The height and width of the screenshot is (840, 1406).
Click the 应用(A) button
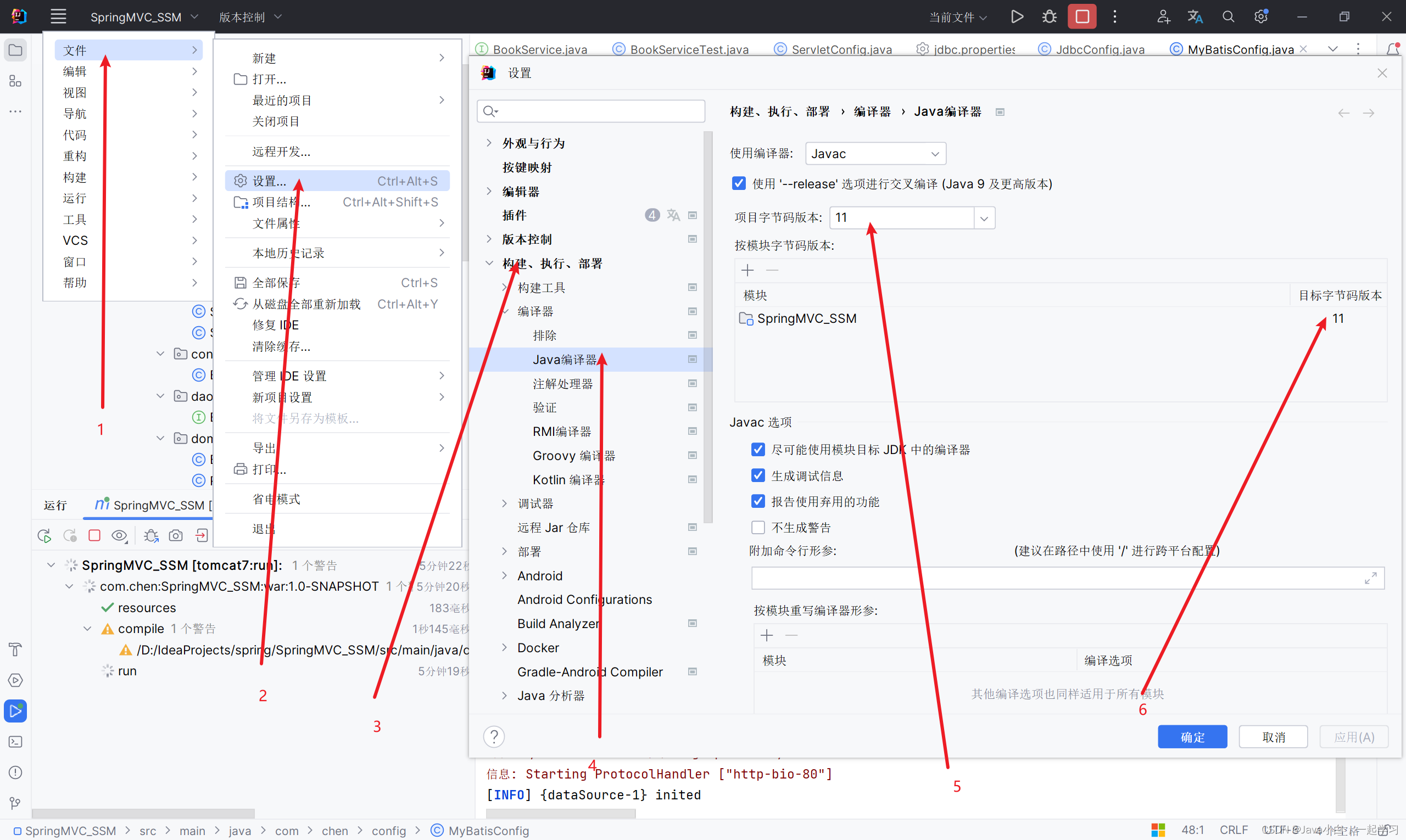(x=1354, y=736)
